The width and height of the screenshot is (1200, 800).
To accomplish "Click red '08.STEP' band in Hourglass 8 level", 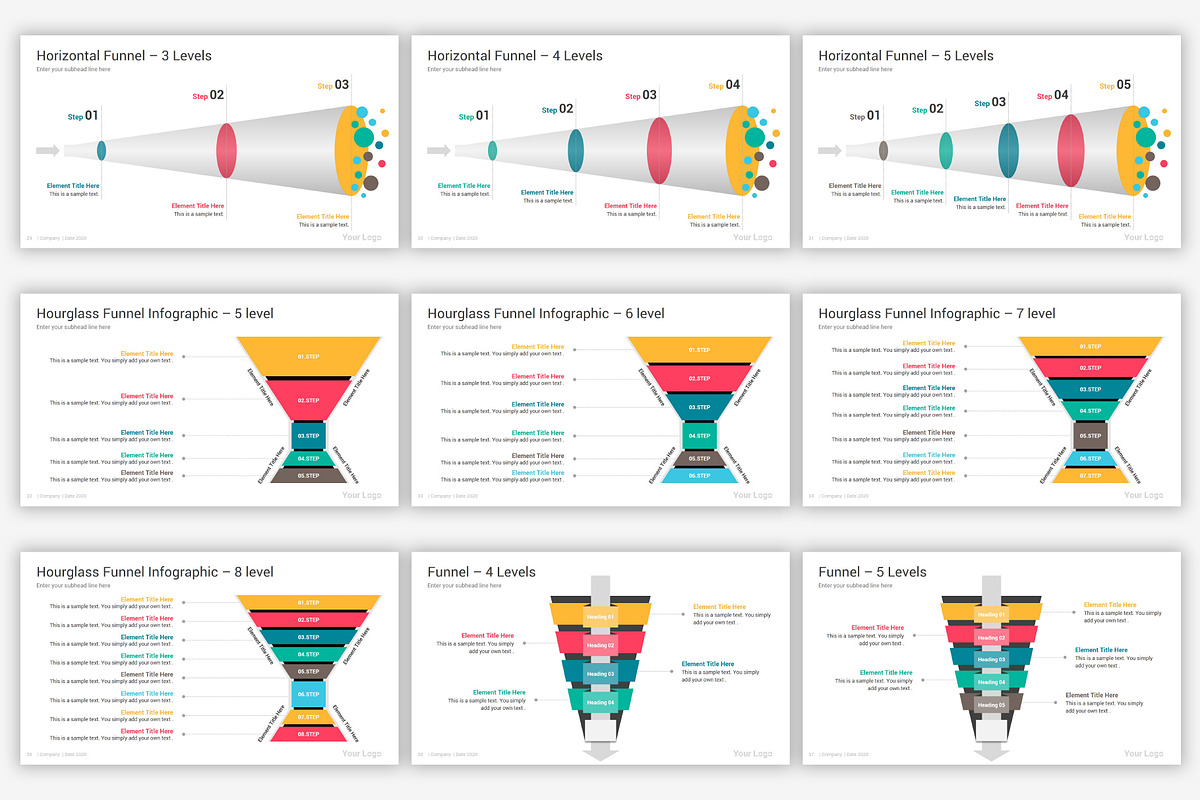I will [x=308, y=734].
